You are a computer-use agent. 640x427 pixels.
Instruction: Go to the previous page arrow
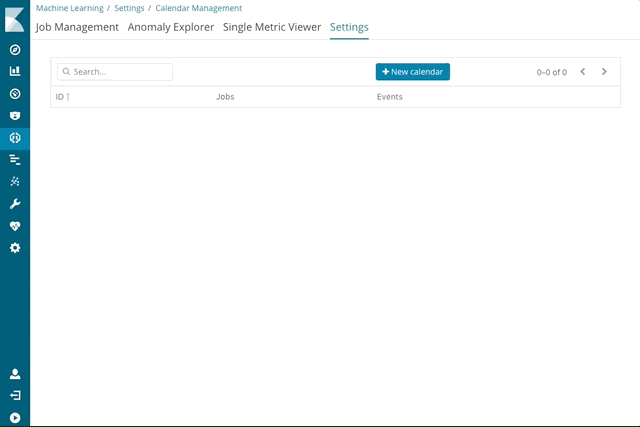pos(582,71)
